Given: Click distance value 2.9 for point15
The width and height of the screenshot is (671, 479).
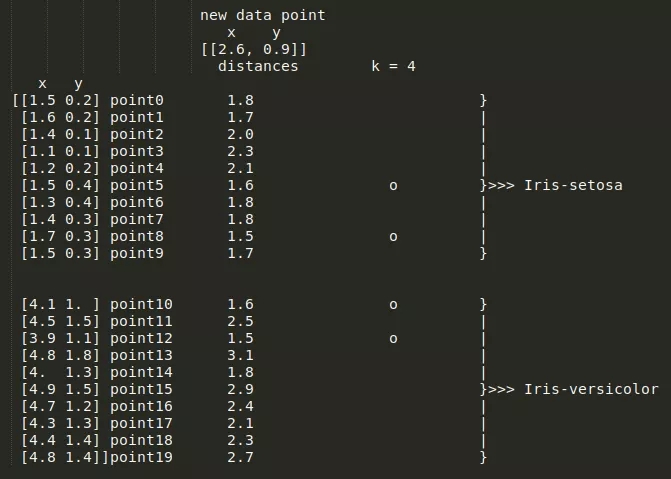Looking at the screenshot, I should point(240,389).
